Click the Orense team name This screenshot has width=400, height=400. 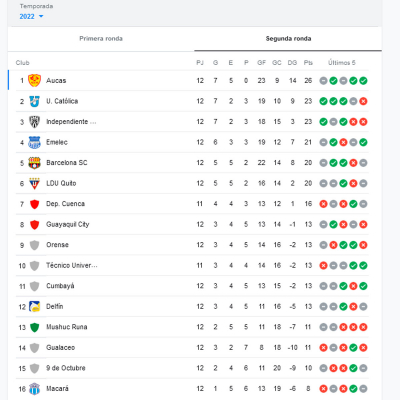pyautogui.click(x=57, y=245)
